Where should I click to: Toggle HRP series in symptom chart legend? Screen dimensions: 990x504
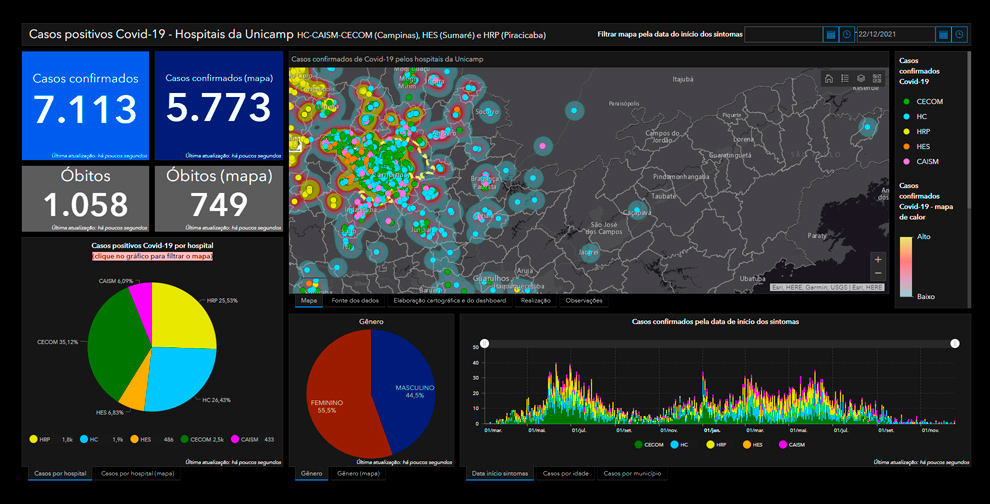point(715,444)
